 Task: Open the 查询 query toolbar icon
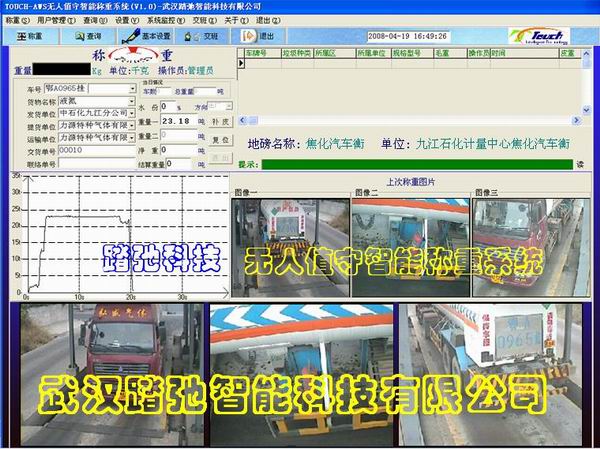(x=86, y=35)
